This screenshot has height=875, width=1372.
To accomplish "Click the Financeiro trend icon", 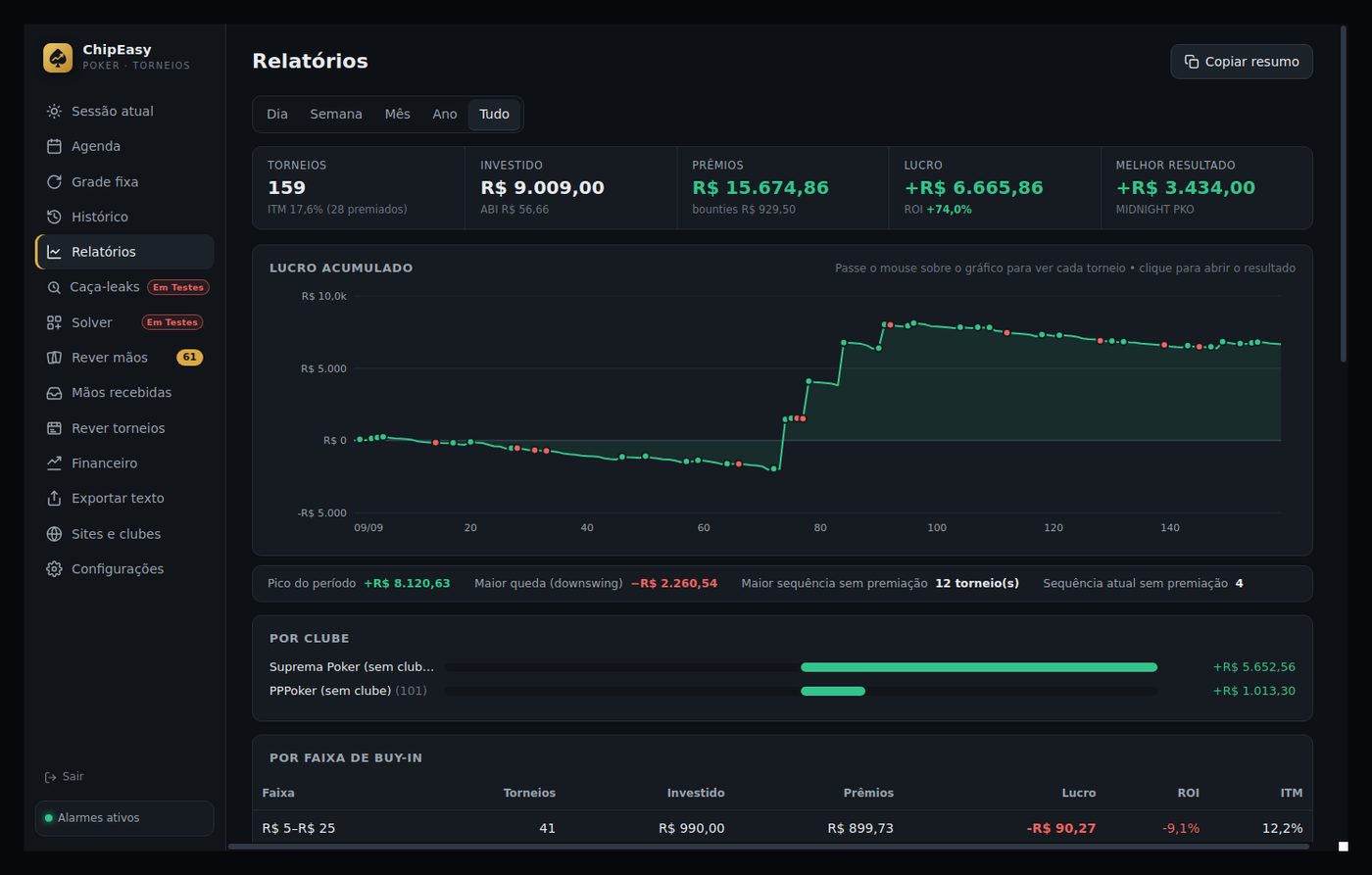I will [x=54, y=463].
